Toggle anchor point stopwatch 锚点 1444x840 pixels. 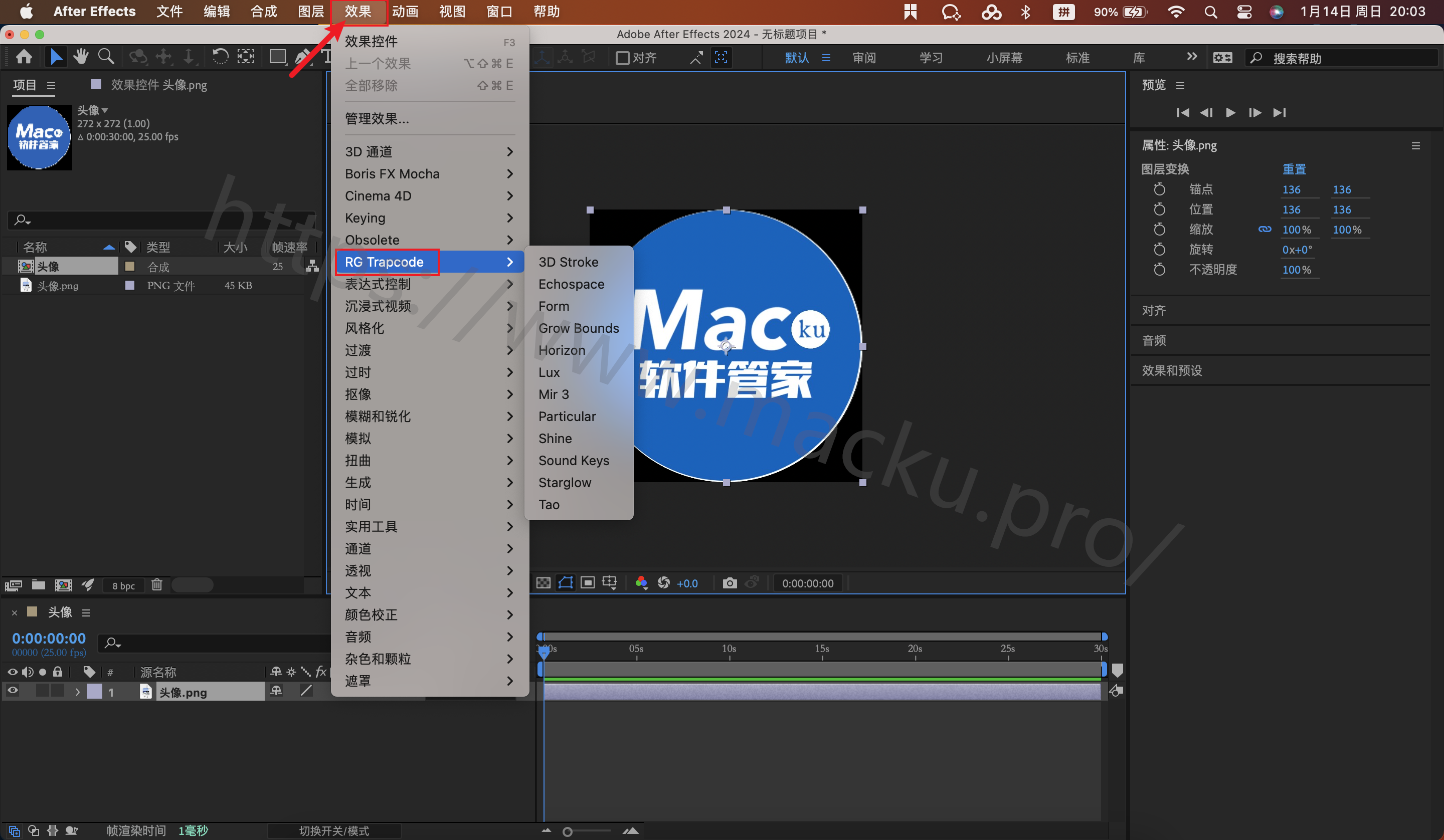point(1159,189)
